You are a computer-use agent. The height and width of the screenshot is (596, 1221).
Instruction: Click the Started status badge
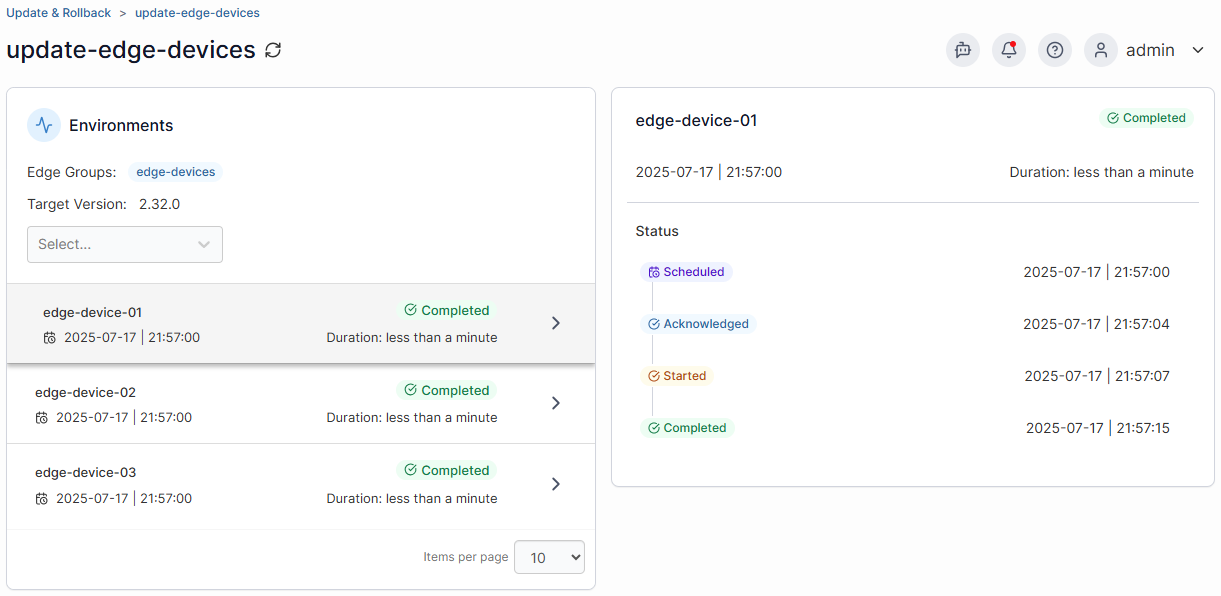(677, 376)
